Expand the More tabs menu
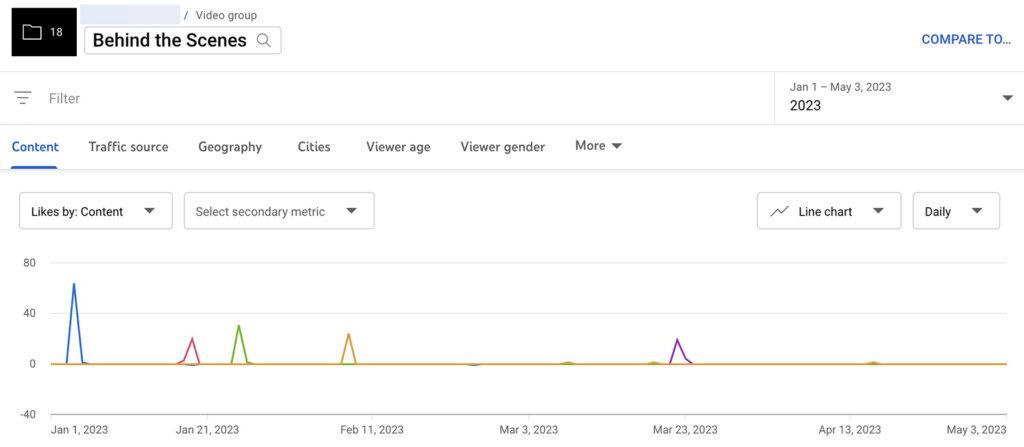 (598, 146)
